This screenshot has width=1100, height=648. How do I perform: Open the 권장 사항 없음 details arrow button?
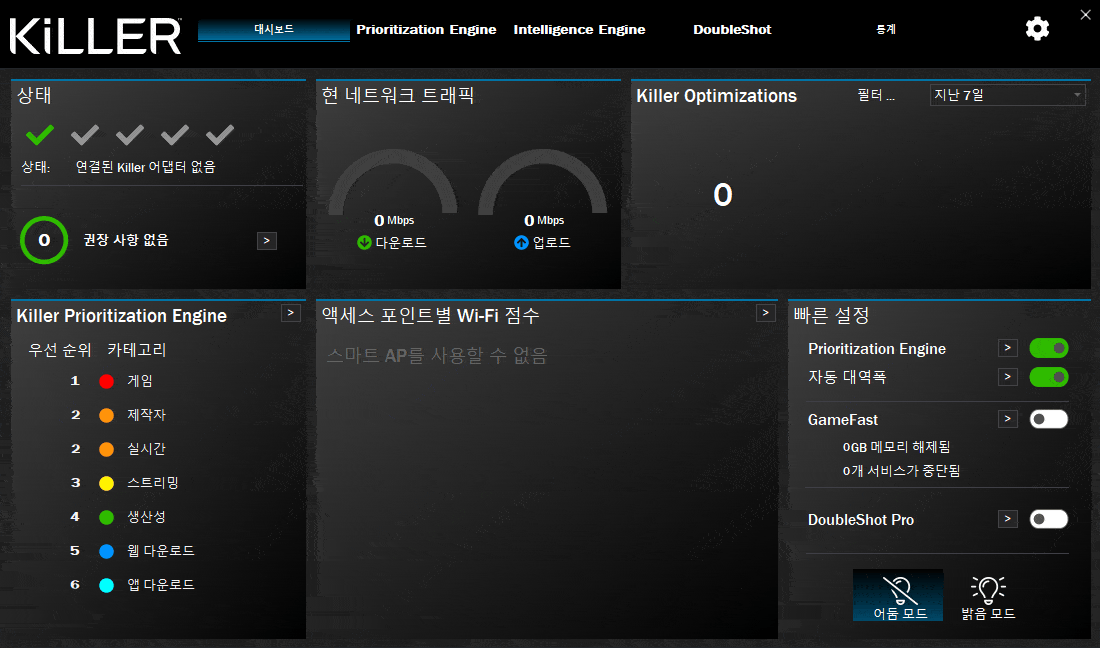point(266,240)
